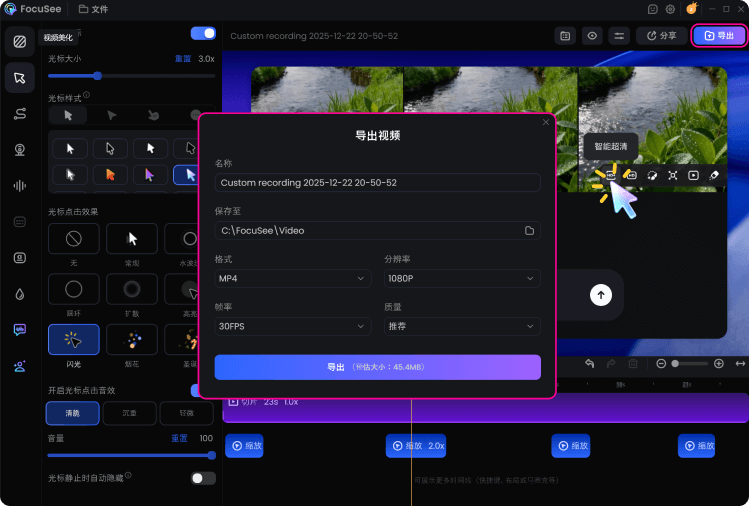Image resolution: width=749 pixels, height=506 pixels.
Task: Select 闪光 click effect option
Action: (74, 339)
